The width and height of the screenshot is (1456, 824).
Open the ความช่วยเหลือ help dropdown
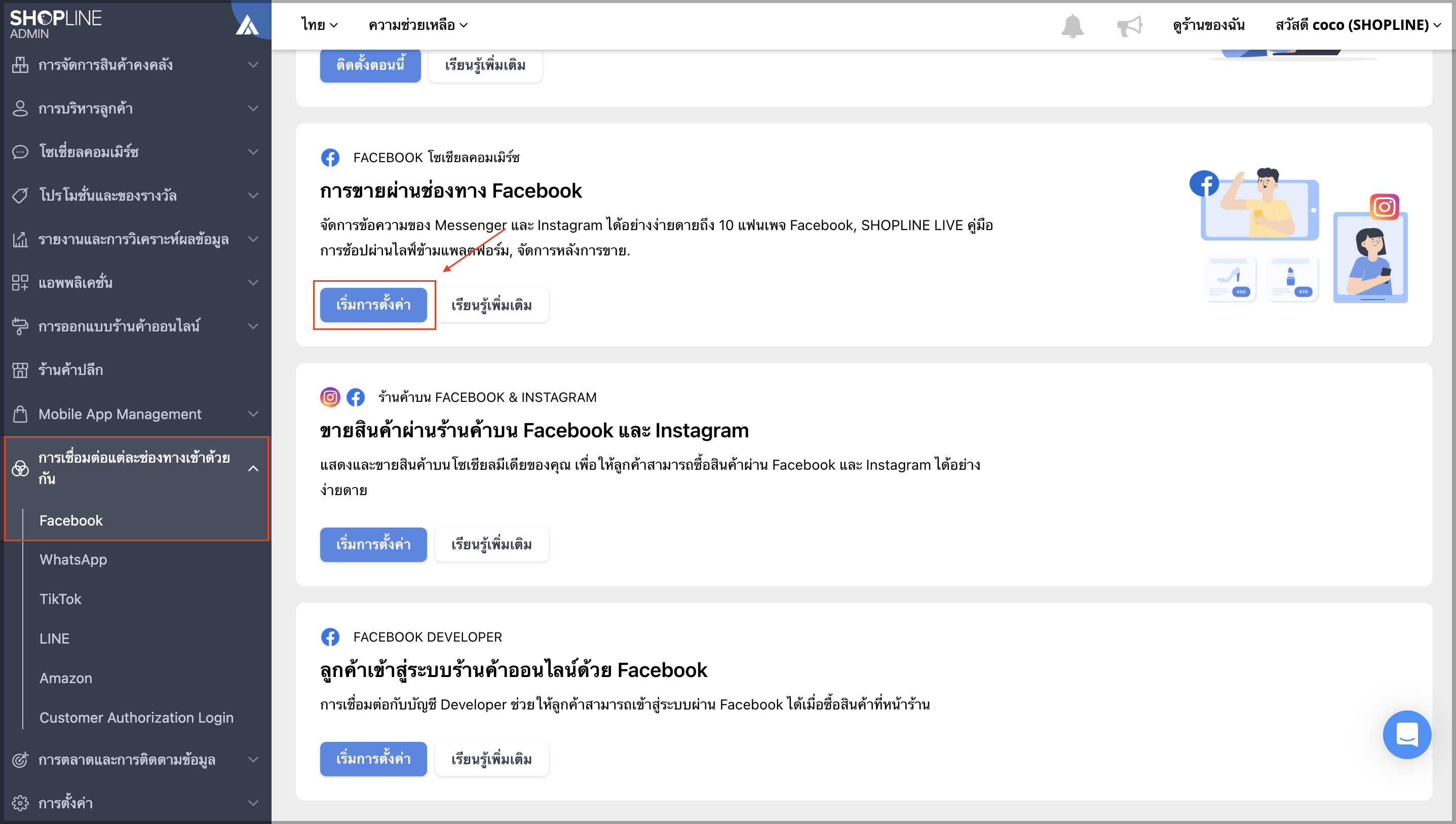pyautogui.click(x=418, y=25)
